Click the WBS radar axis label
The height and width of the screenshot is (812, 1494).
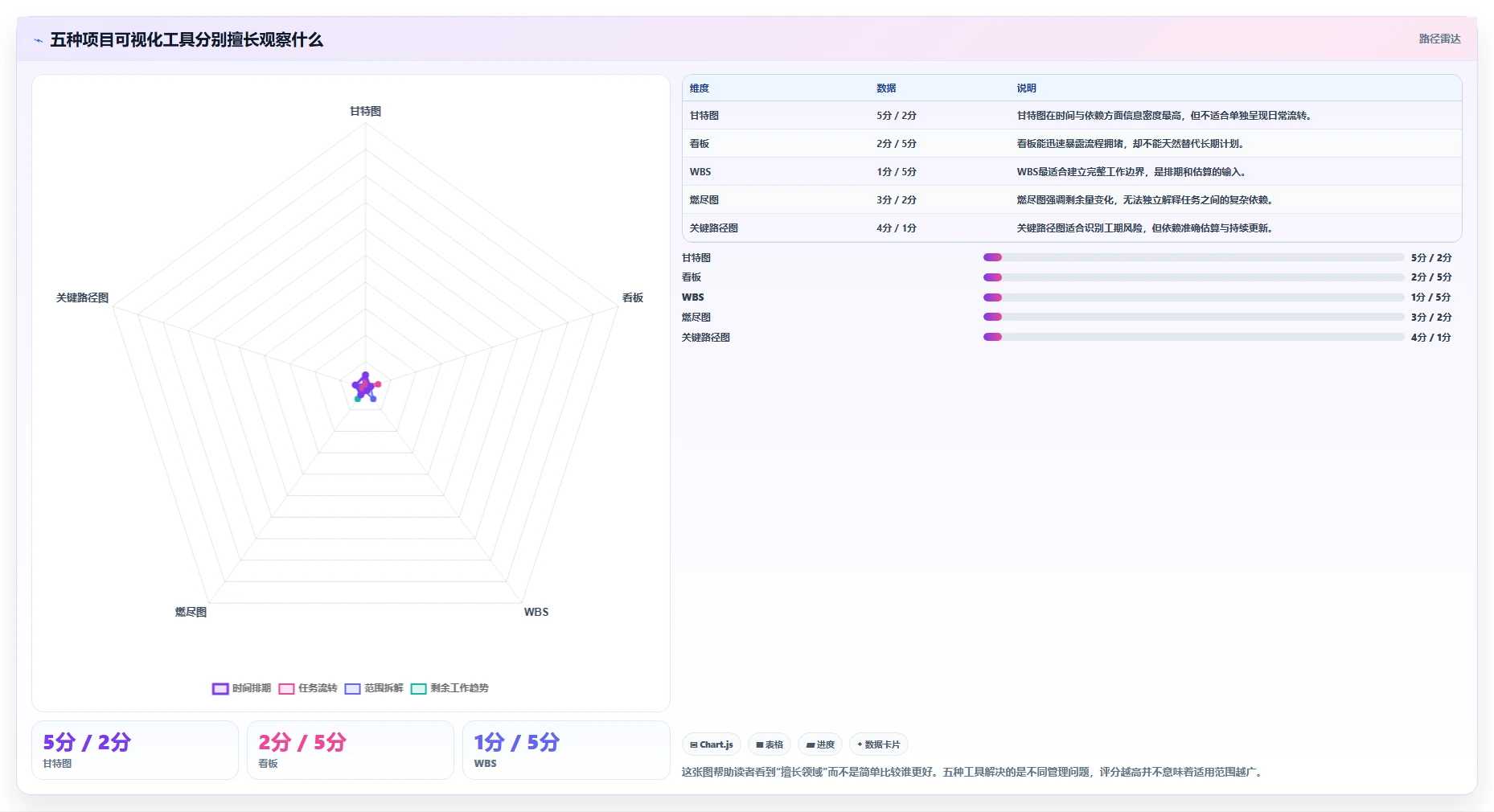(x=536, y=612)
